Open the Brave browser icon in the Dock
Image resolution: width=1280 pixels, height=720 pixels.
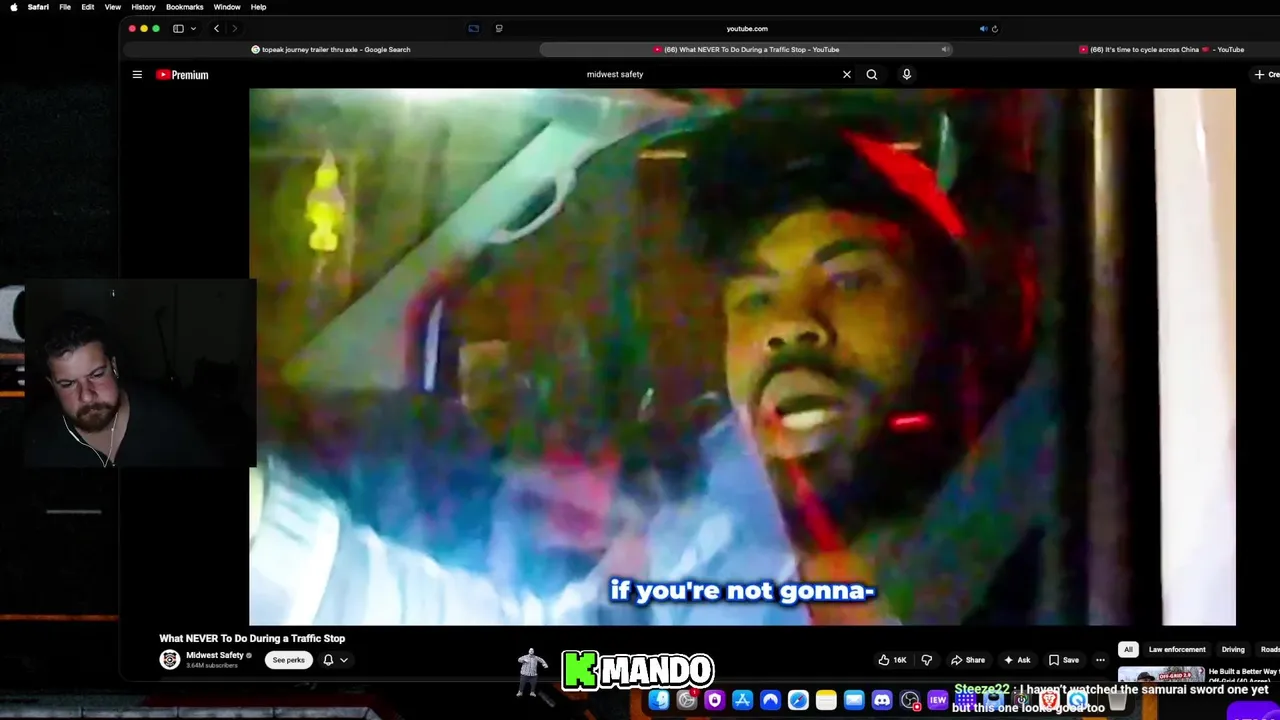[x=1049, y=700]
